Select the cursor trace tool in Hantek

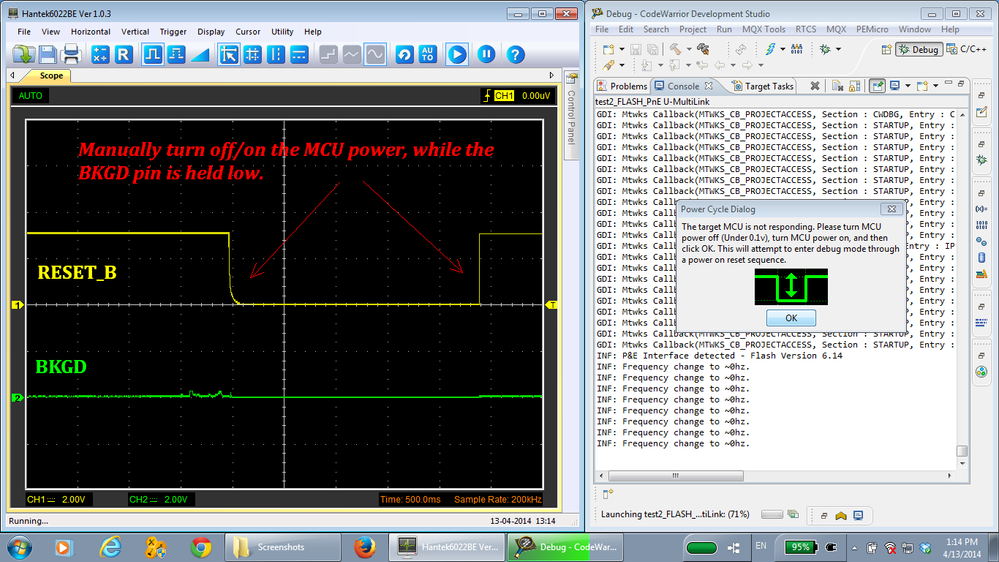pos(229,55)
